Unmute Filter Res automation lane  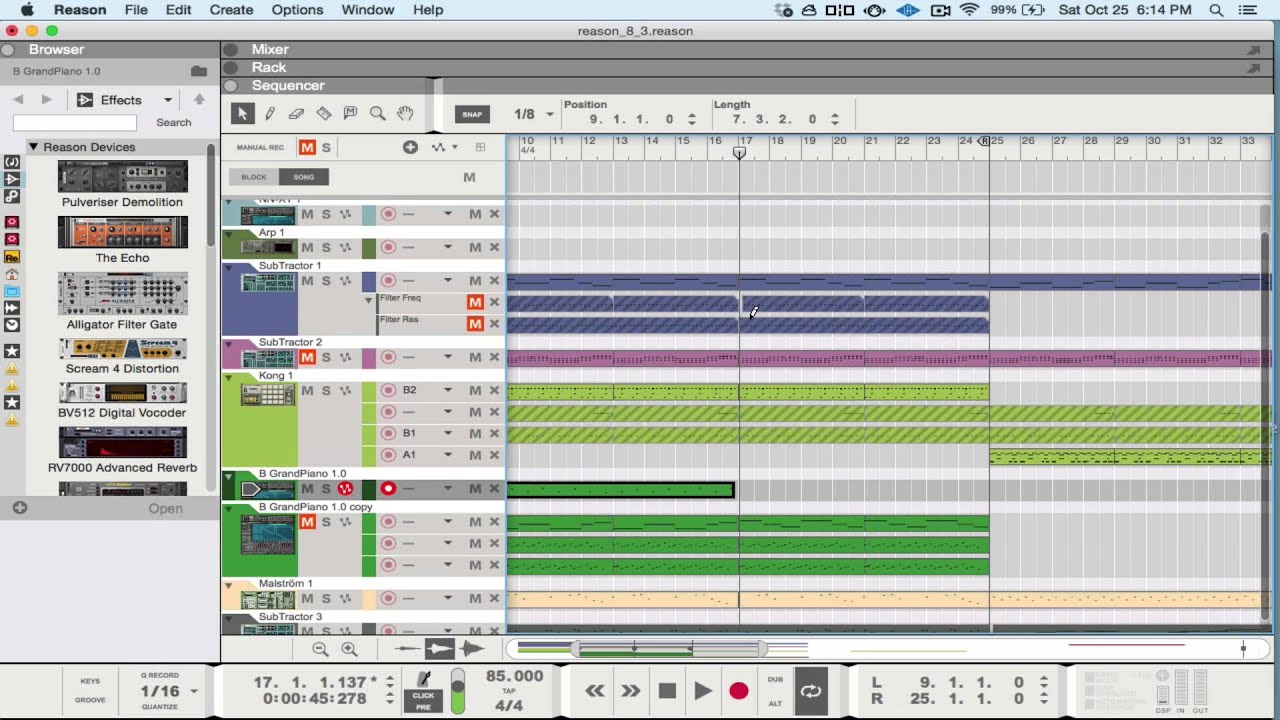click(475, 324)
